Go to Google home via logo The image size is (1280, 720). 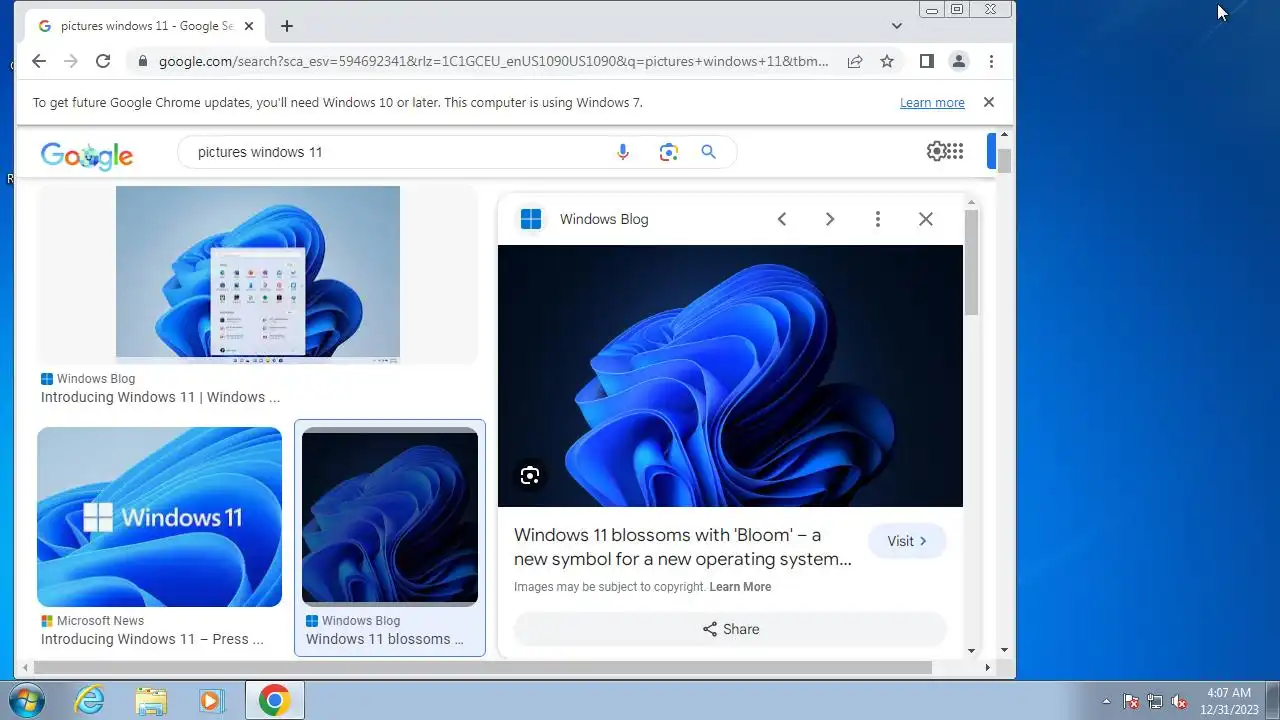pos(87,155)
